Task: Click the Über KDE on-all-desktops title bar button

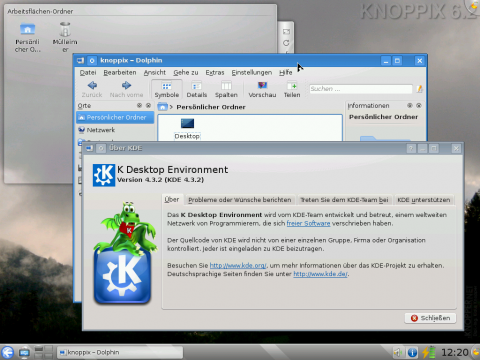Action: coord(101,148)
